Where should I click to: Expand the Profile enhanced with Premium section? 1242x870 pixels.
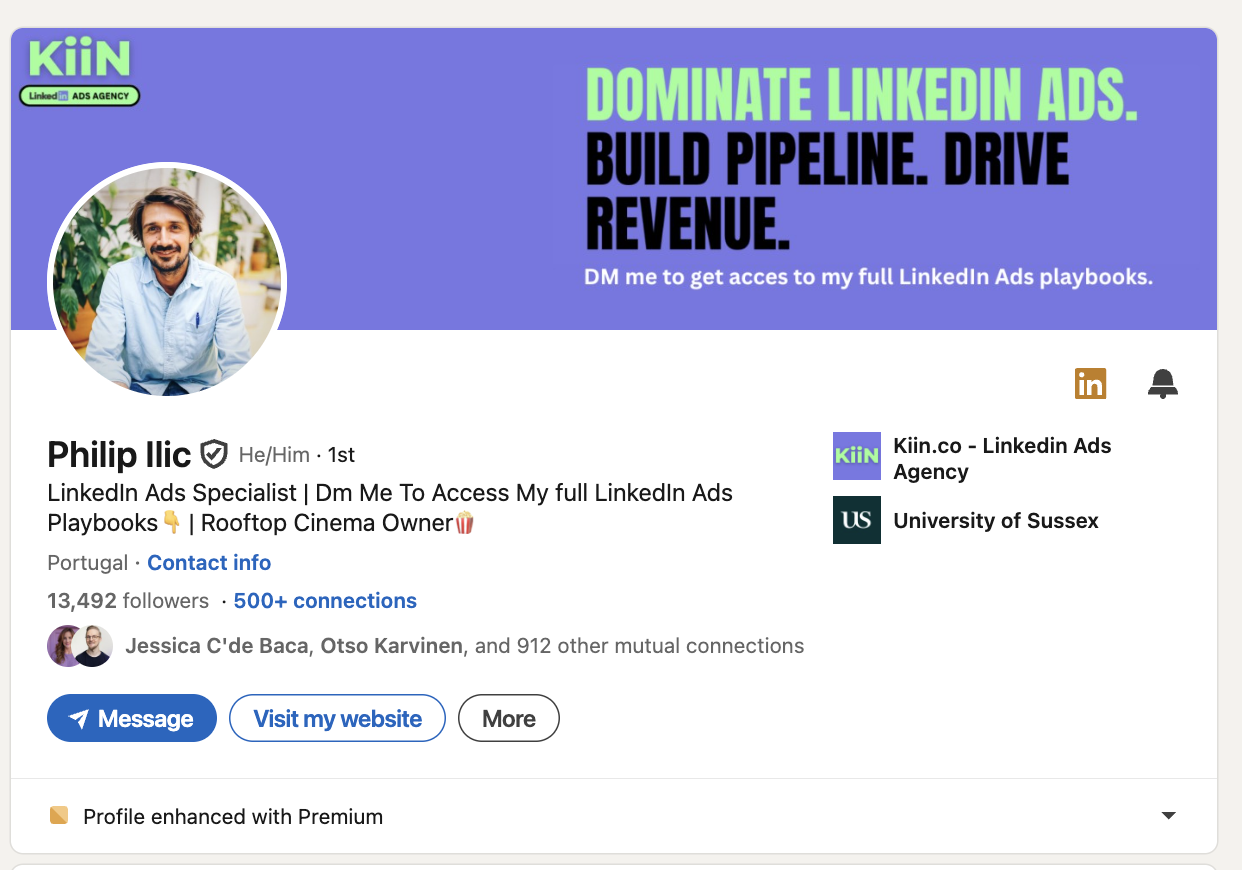(x=1168, y=815)
